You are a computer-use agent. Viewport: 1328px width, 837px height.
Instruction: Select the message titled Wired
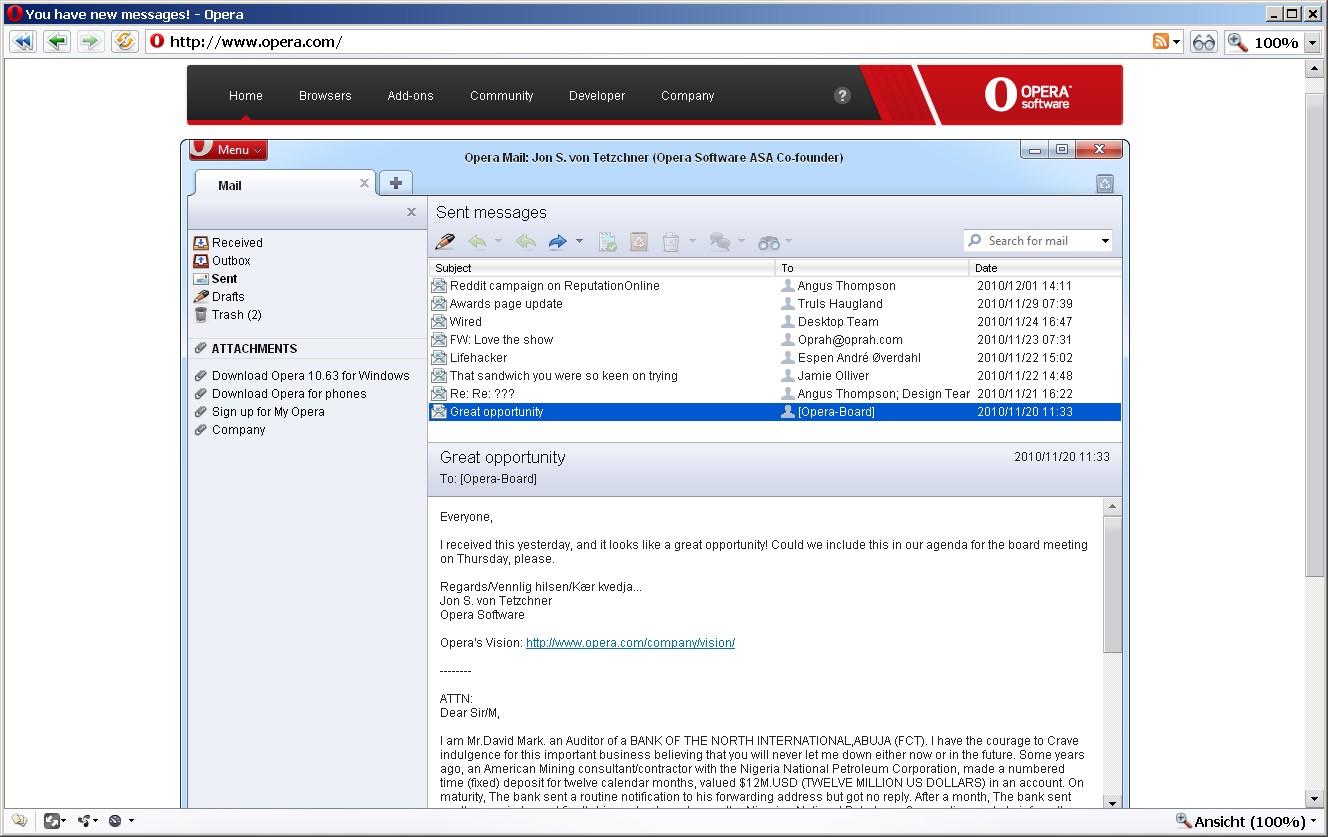[x=466, y=321]
